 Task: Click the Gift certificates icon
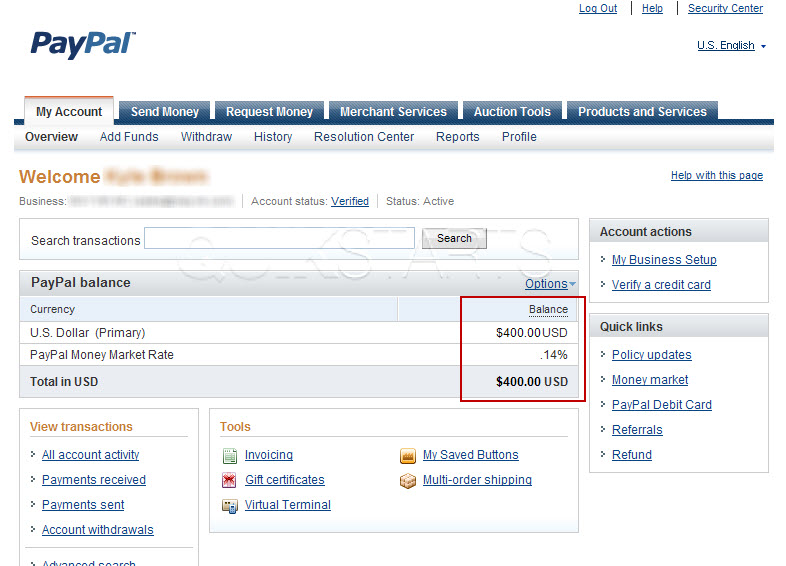pos(229,480)
